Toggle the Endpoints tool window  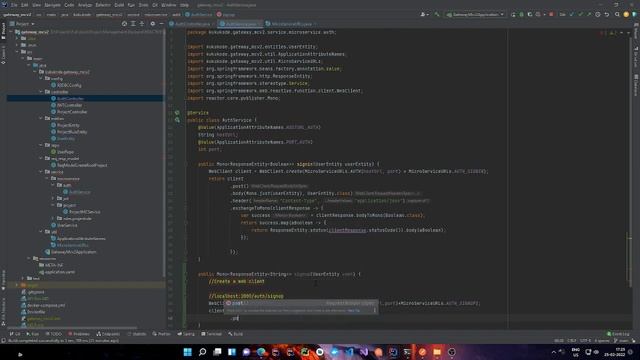108,334
